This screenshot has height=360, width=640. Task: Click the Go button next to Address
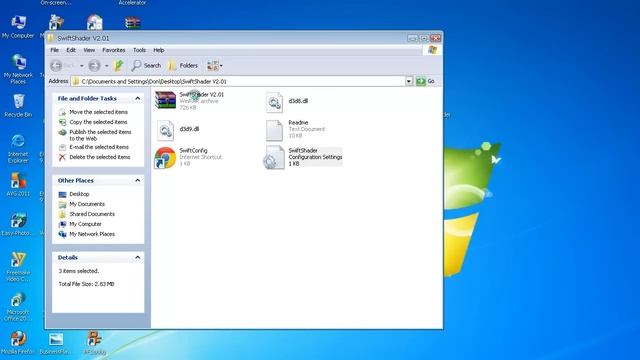(x=425, y=81)
